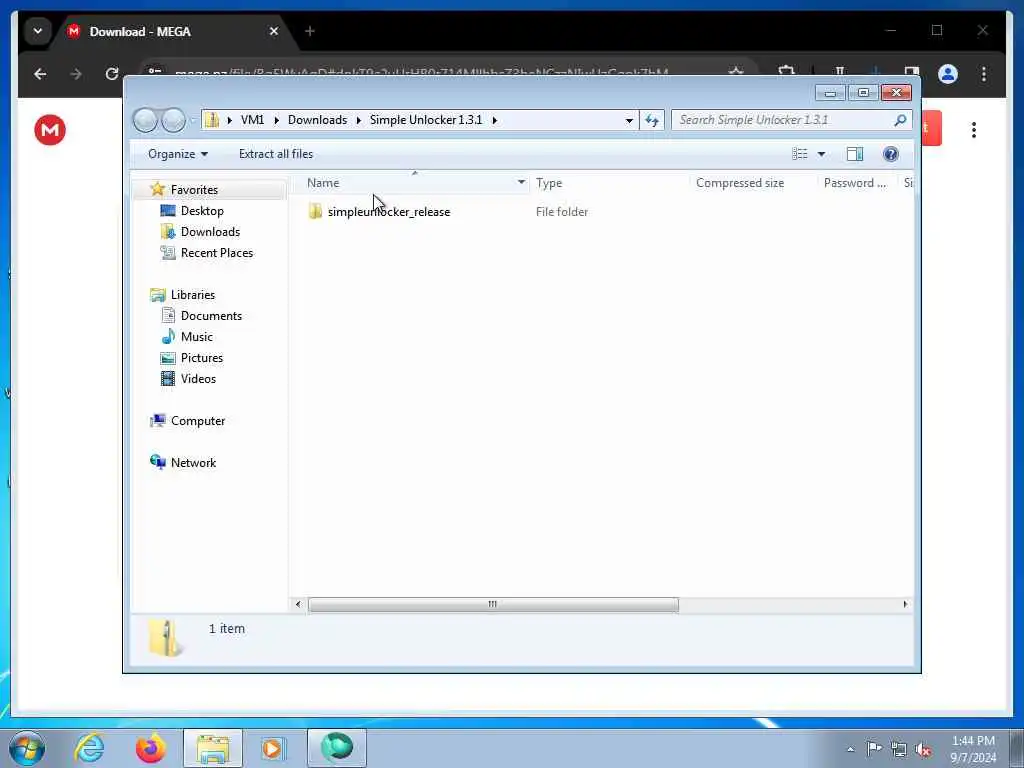This screenshot has height=768, width=1024.
Task: Select the simpleunlocker_release file name
Action: pyautogui.click(x=389, y=212)
